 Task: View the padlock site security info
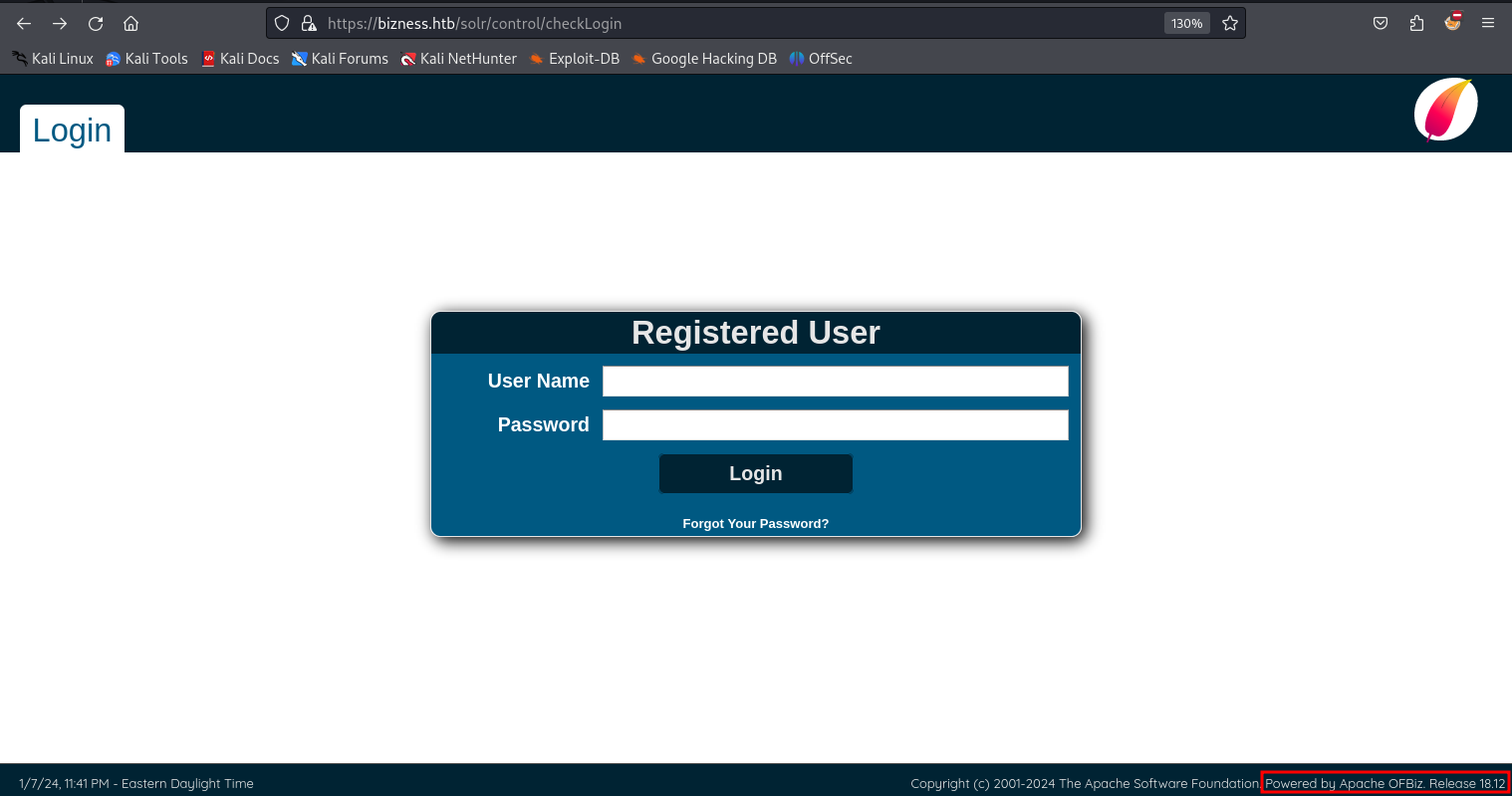pyautogui.click(x=309, y=23)
